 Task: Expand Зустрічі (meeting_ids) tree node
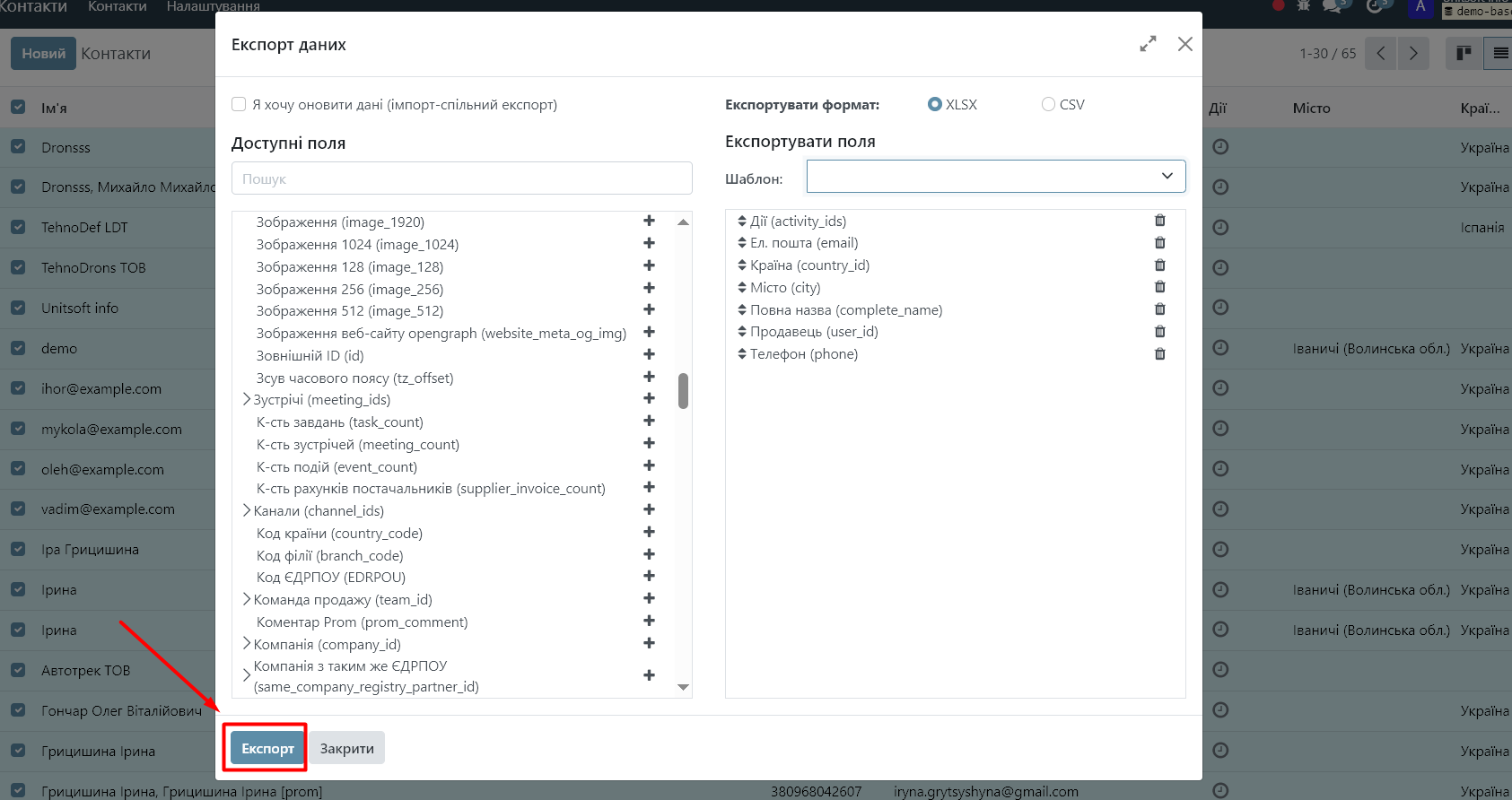pyautogui.click(x=247, y=400)
